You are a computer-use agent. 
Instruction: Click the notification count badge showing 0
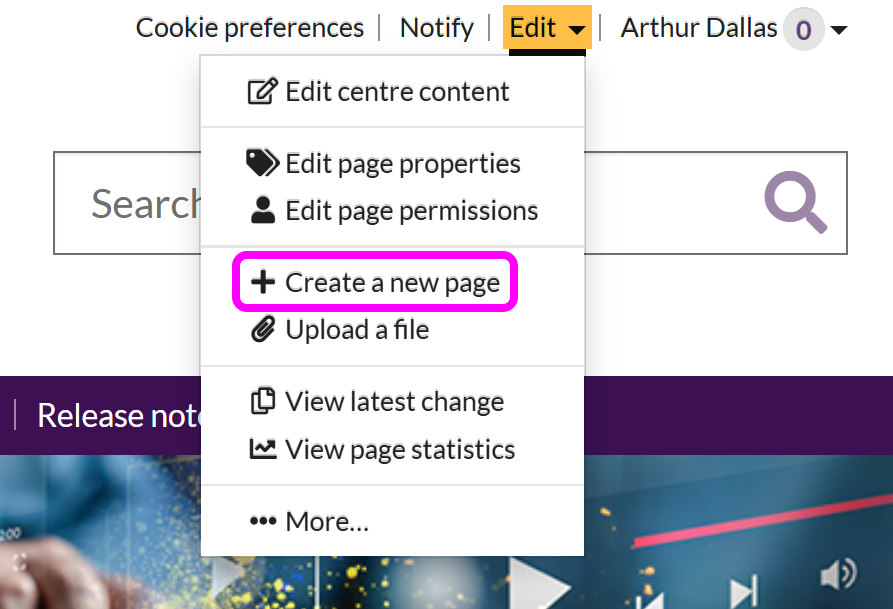[803, 30]
